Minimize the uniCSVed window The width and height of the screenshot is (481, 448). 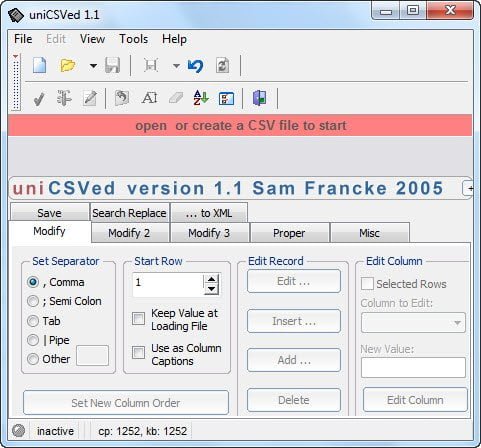[386, 11]
